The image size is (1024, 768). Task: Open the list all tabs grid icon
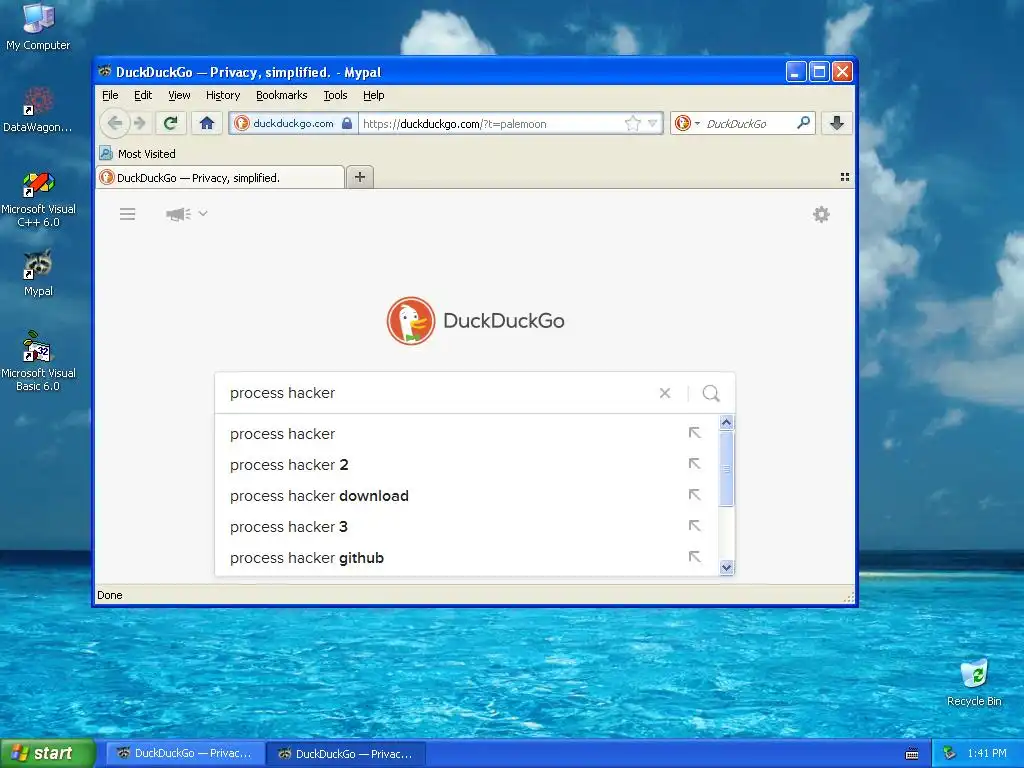pos(844,177)
